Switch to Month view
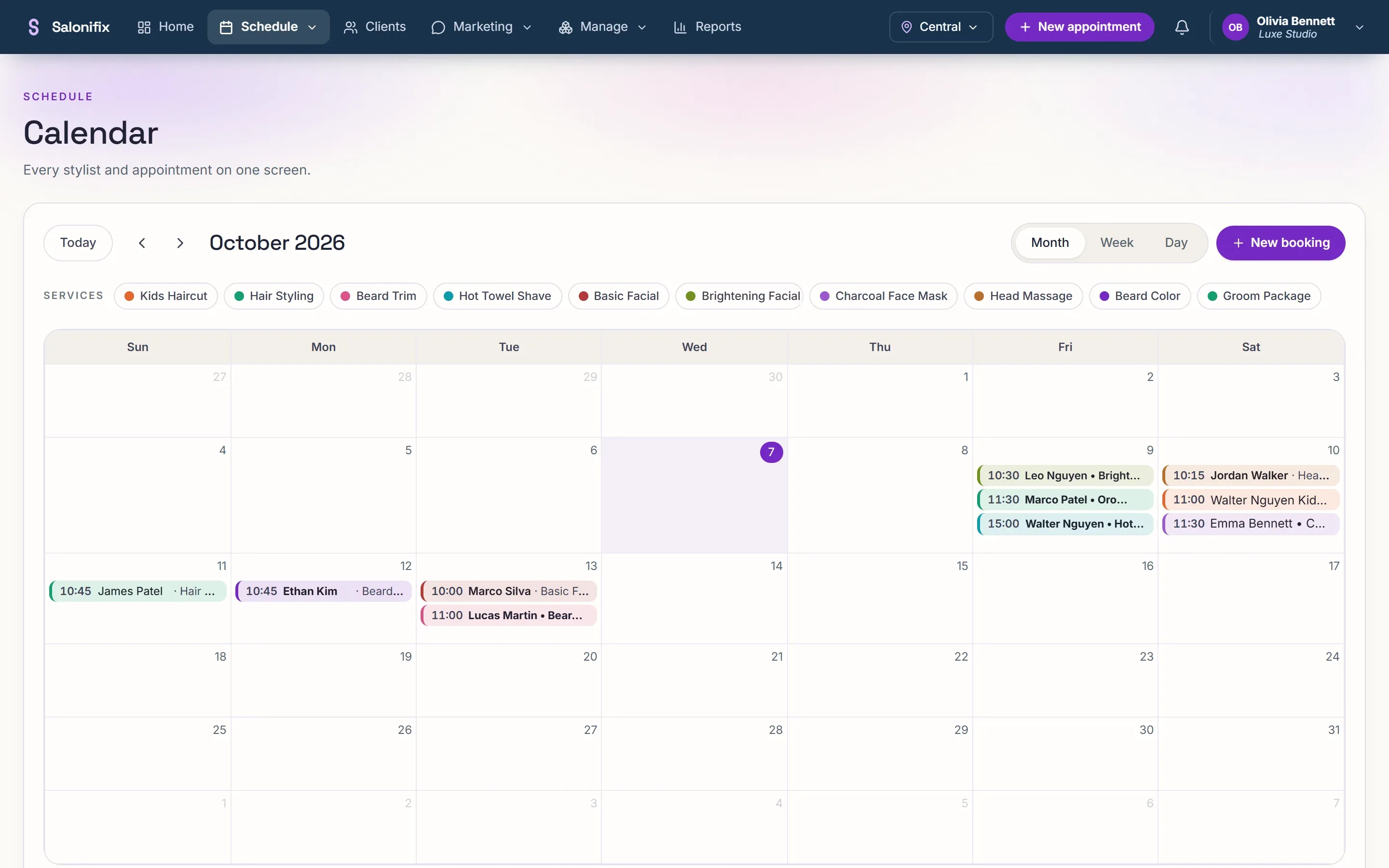1389x868 pixels. [1050, 243]
